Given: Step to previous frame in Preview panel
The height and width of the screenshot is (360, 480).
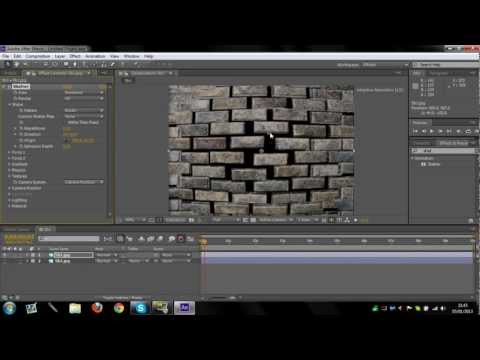Looking at the screenshot, I should (x=424, y=132).
